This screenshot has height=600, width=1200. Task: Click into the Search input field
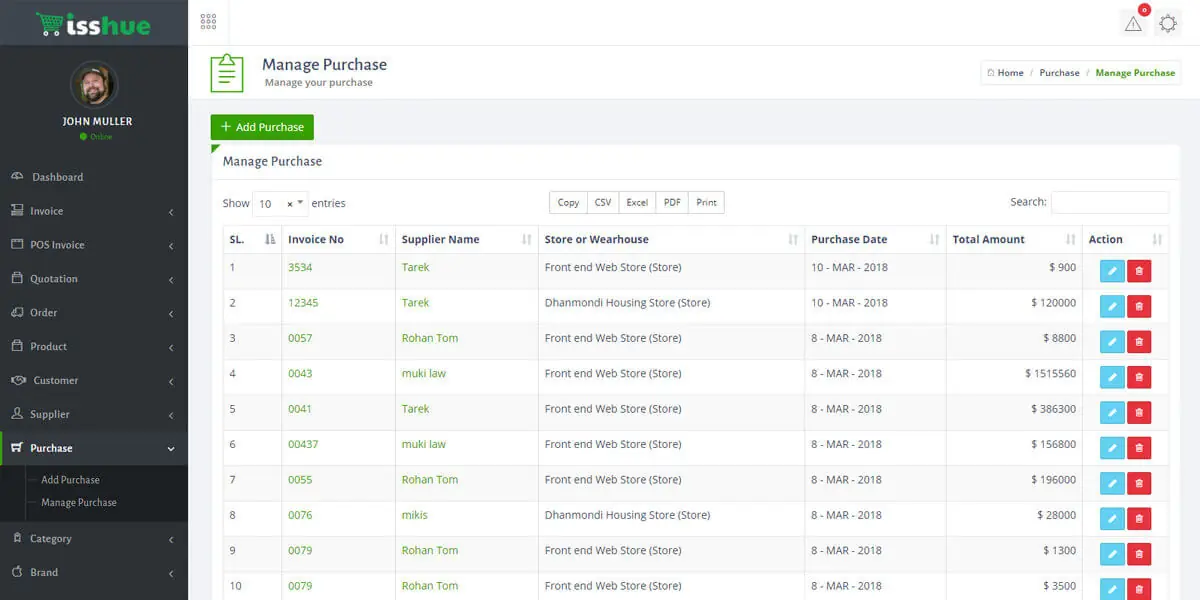[1109, 202]
